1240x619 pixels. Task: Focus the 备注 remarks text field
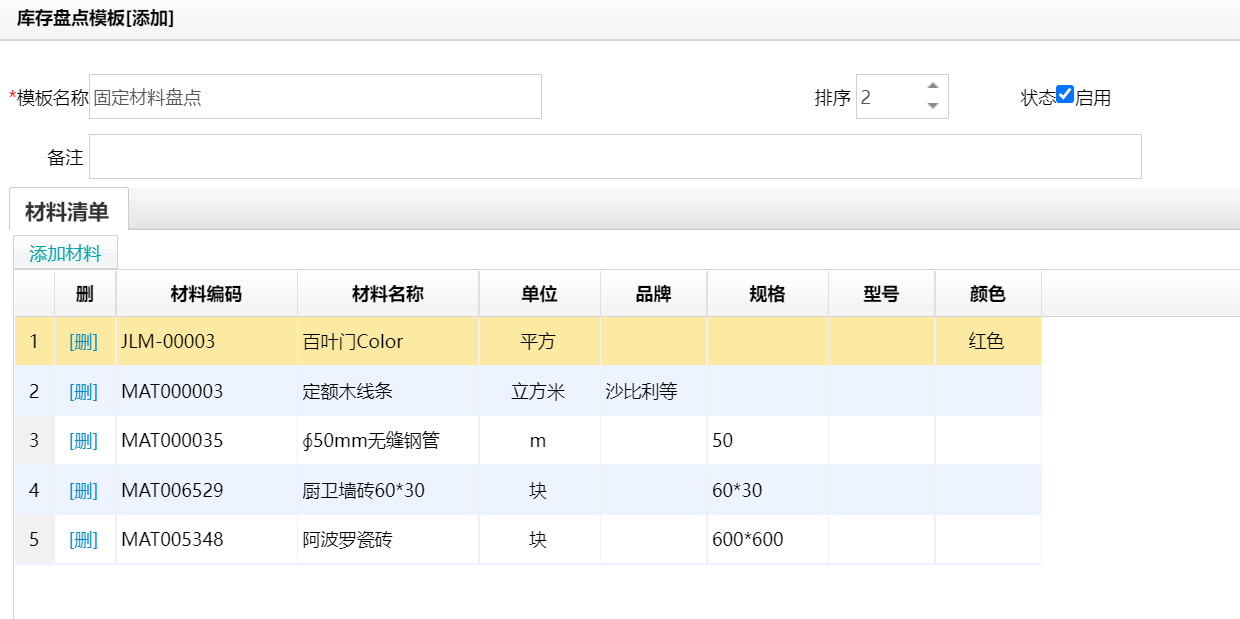point(615,157)
